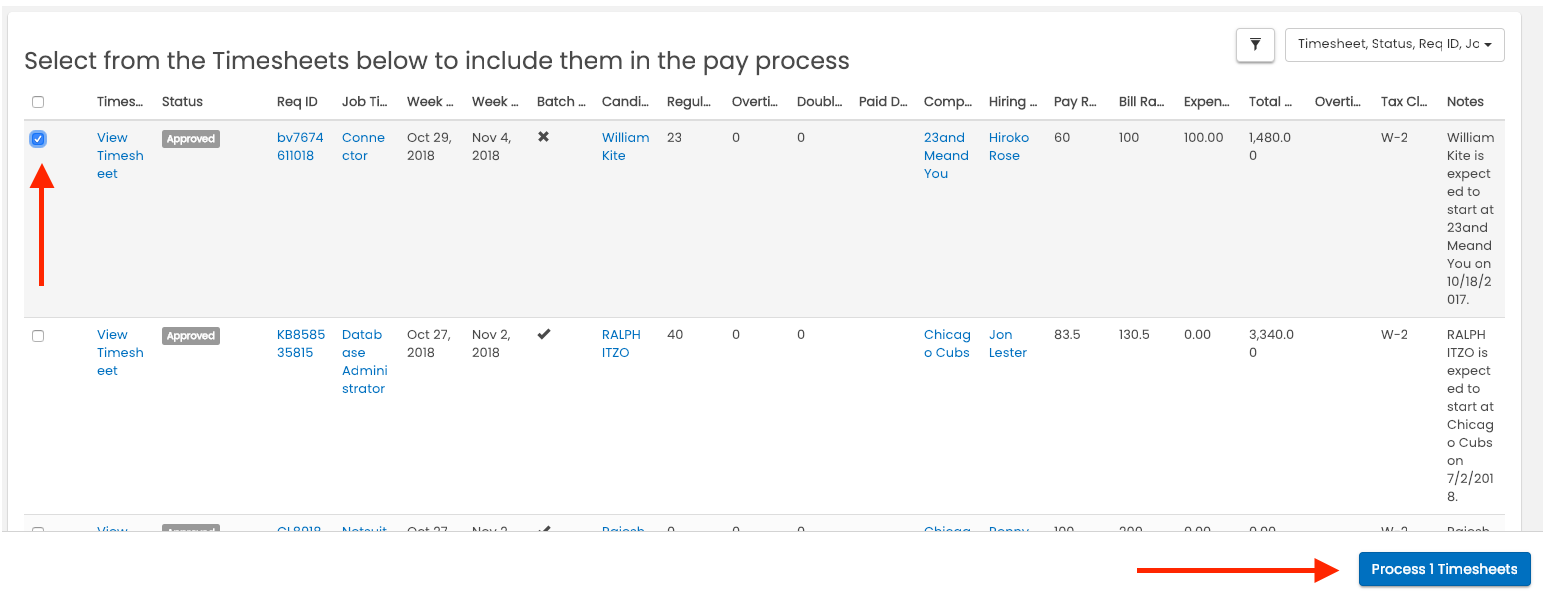Open hiring manager Jon Lester link
Image resolution: width=1544 pixels, height=600 pixels.
pos(1008,344)
